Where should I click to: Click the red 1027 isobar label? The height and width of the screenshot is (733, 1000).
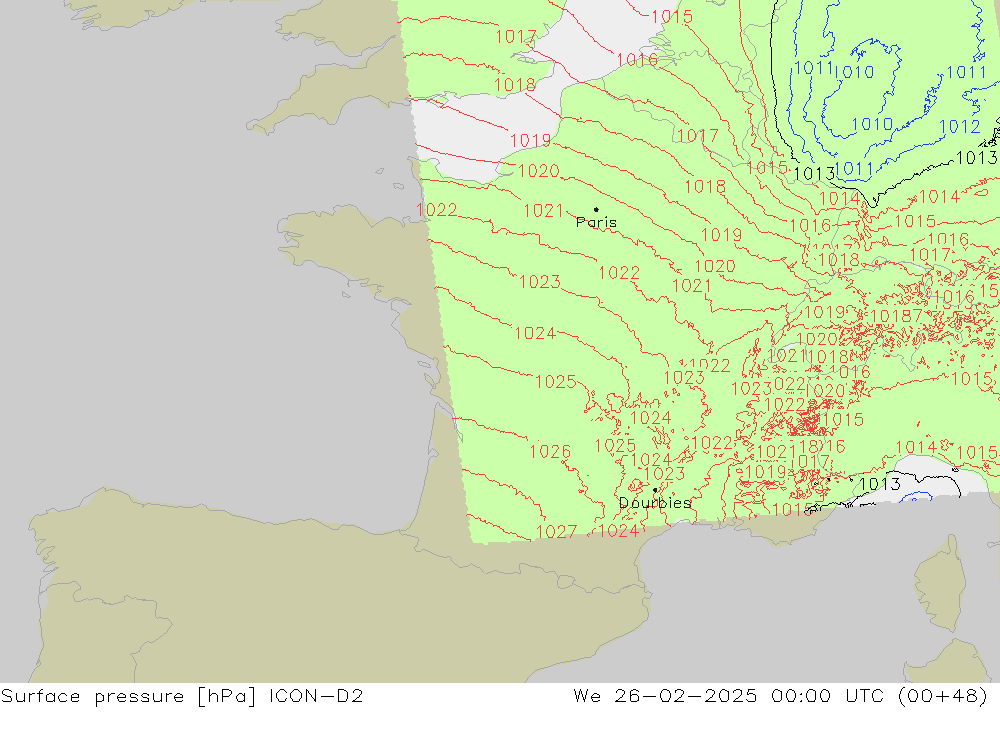556,531
